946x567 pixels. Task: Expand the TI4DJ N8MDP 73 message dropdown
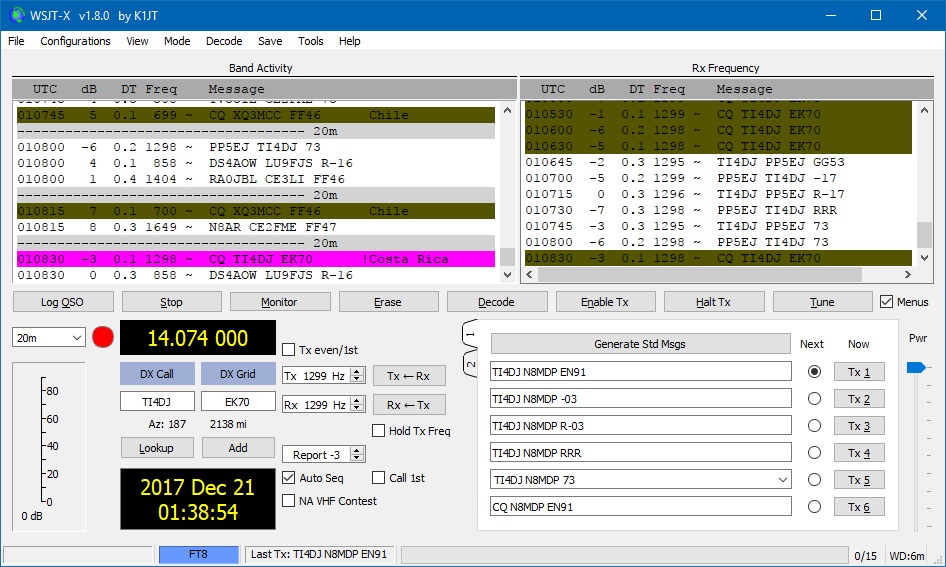click(783, 480)
